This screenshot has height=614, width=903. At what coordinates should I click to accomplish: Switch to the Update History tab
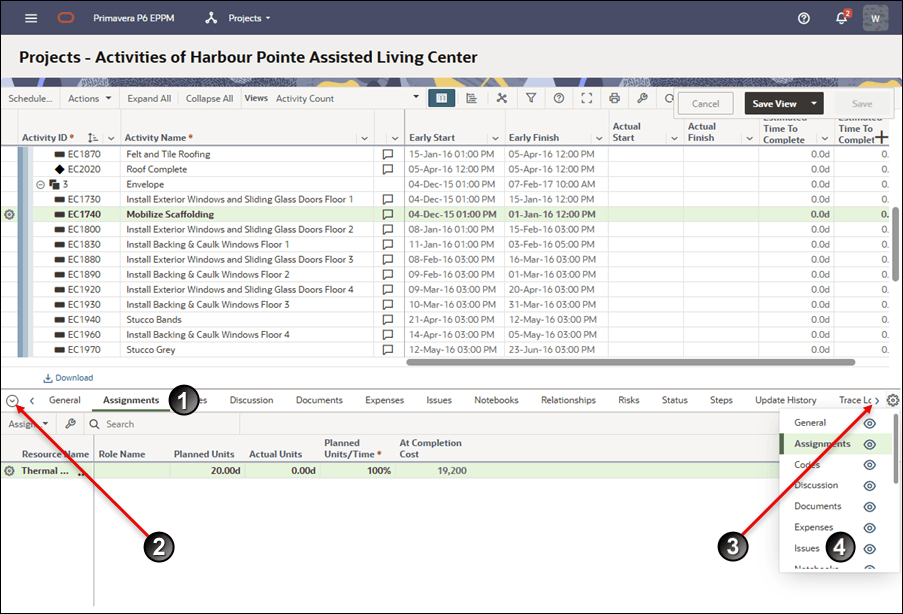coord(786,400)
